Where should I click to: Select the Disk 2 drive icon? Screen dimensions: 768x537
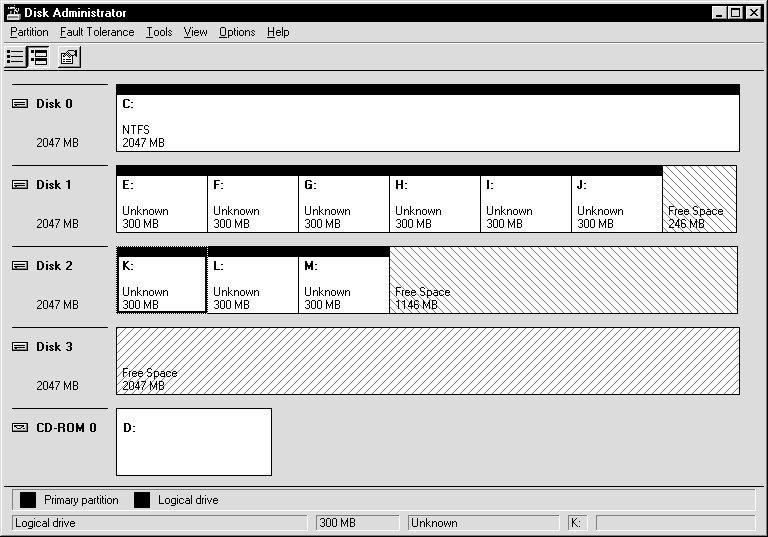click(20, 266)
